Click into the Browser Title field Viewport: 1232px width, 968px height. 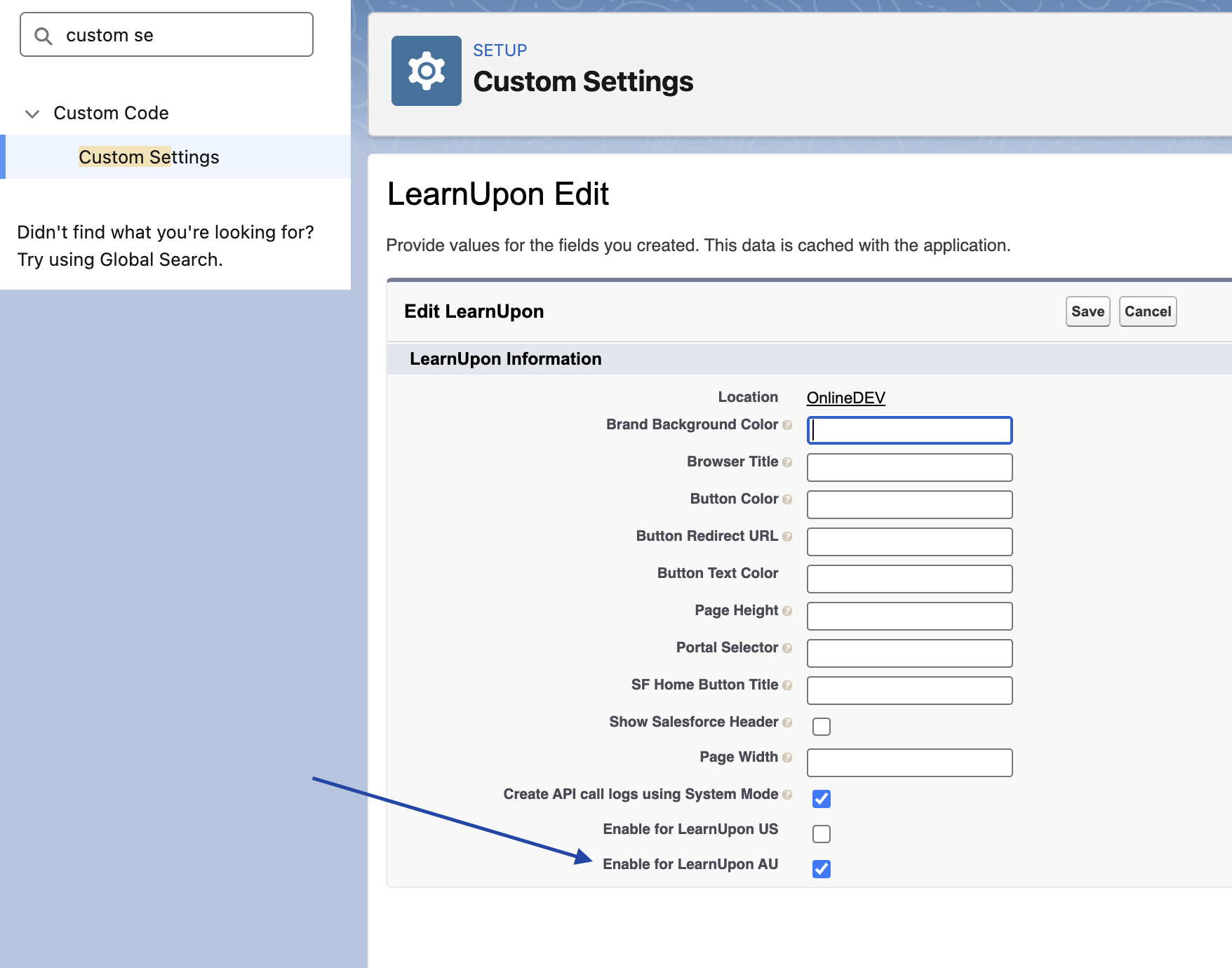[909, 468]
